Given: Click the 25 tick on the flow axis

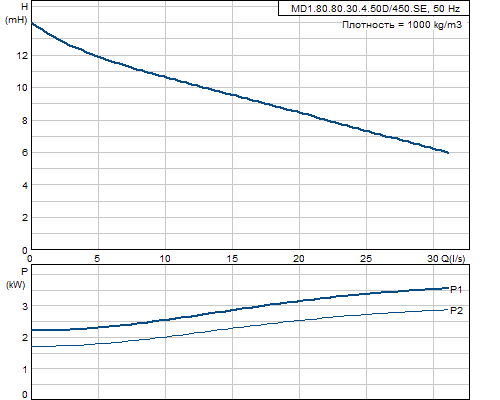Looking at the screenshot, I should coord(366,259).
